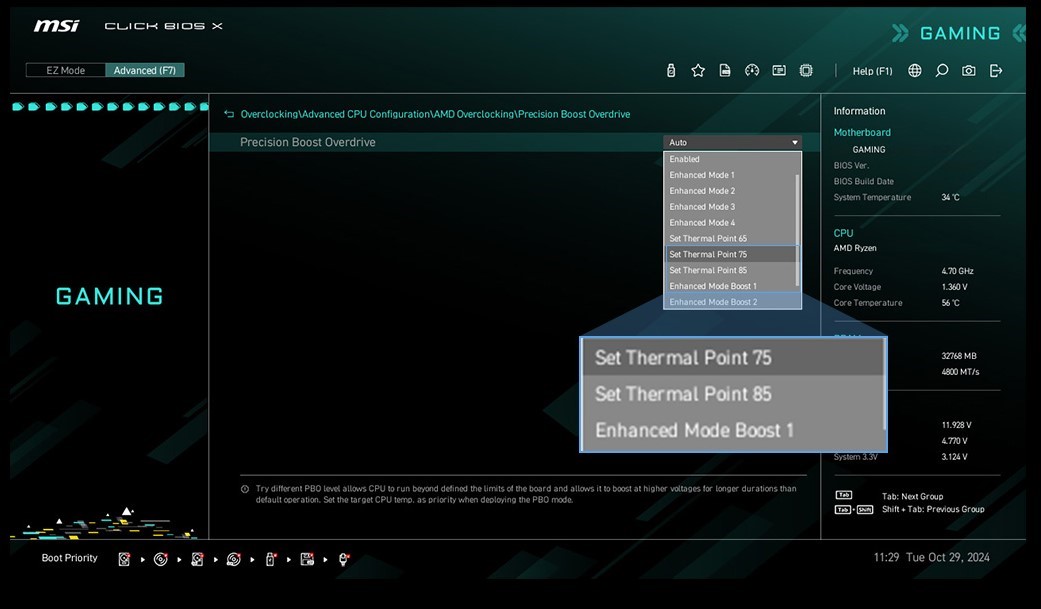Click Precision Boost Overdrive breadcrumb segment
Screen dimensions: 1041x609
(574, 114)
